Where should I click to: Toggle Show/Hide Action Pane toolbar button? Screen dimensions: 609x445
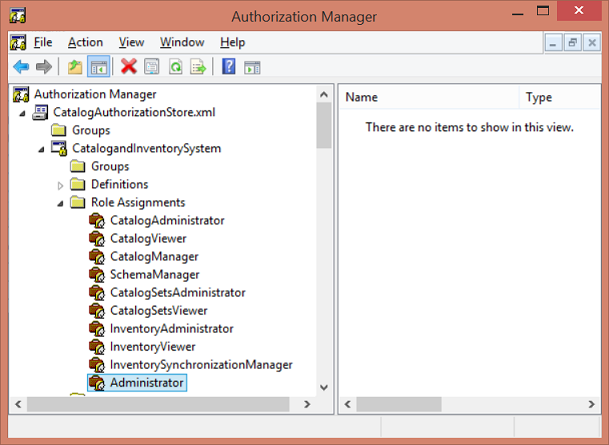click(252, 67)
